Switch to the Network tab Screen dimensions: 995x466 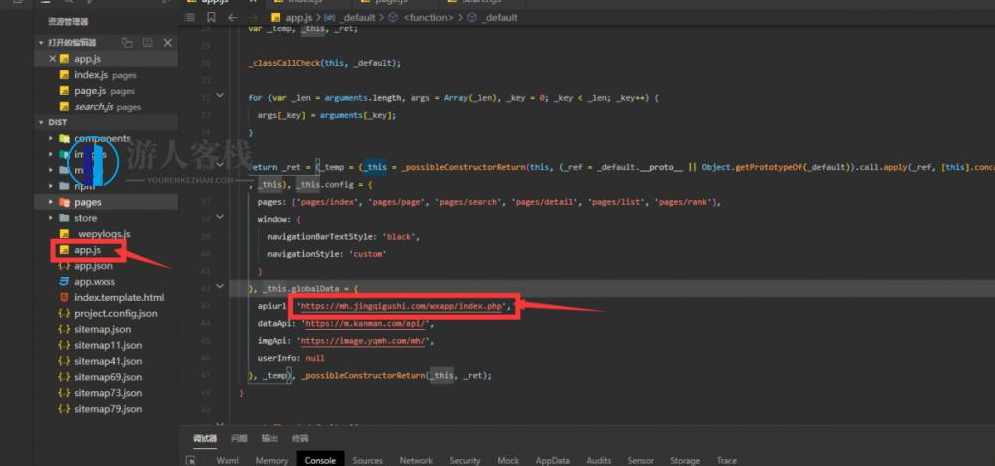tap(416, 460)
